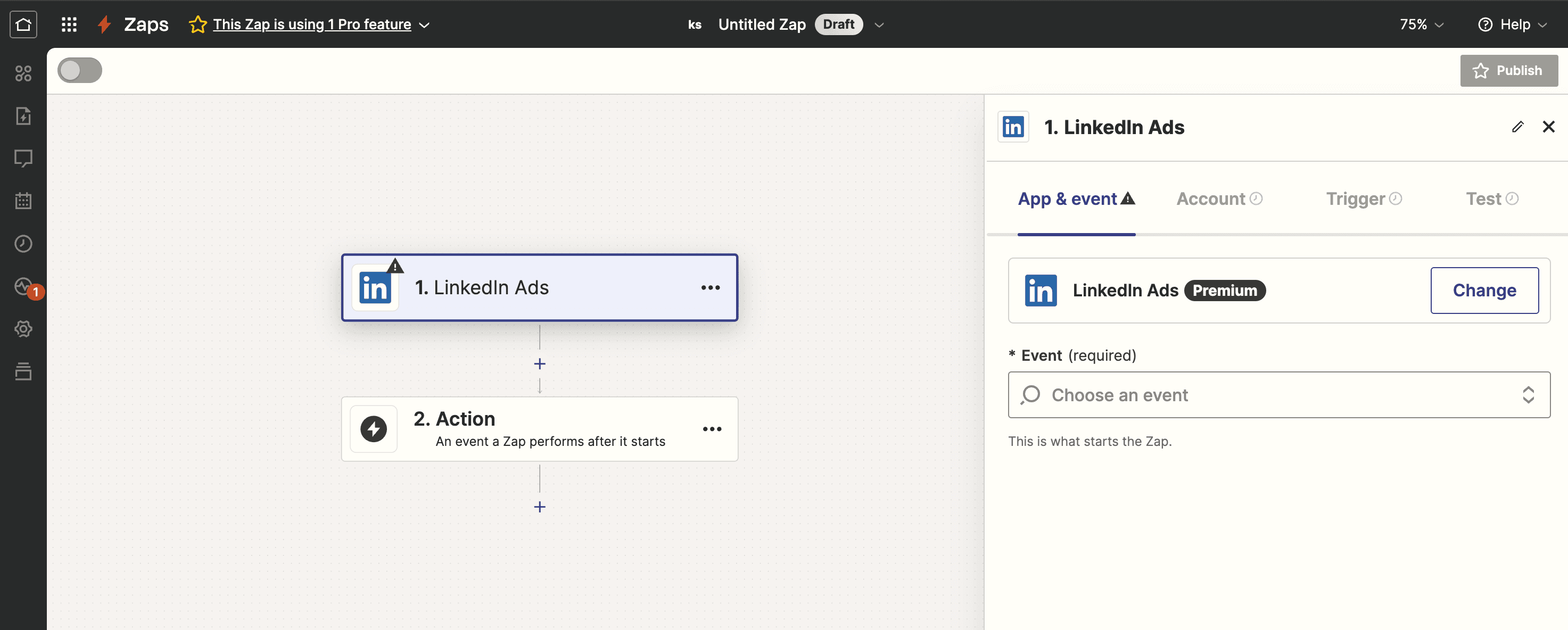Open the dashboard icon in sidebar

click(x=23, y=73)
